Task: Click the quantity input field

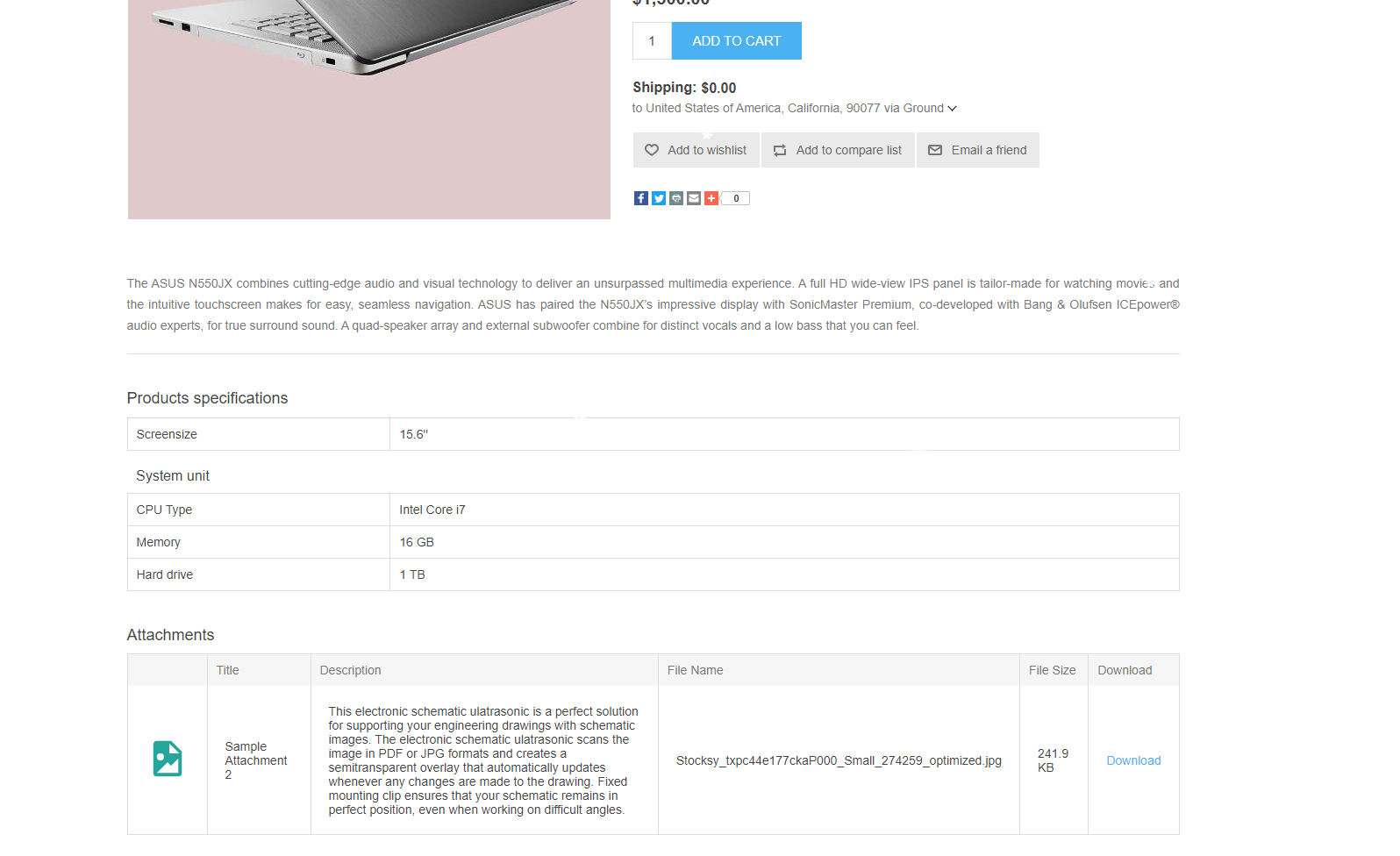Action: [x=652, y=41]
